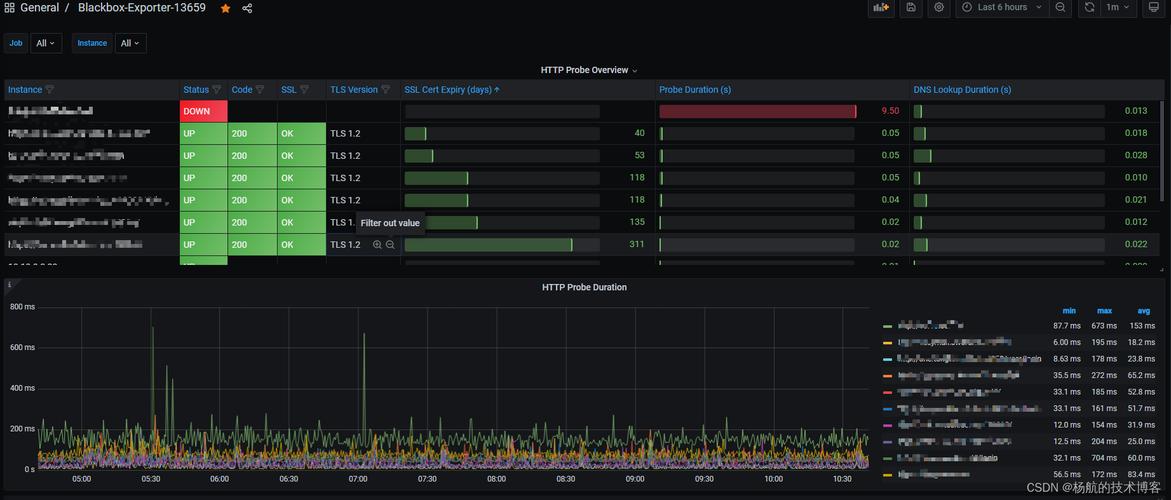Click the share dashboard icon

point(247,8)
